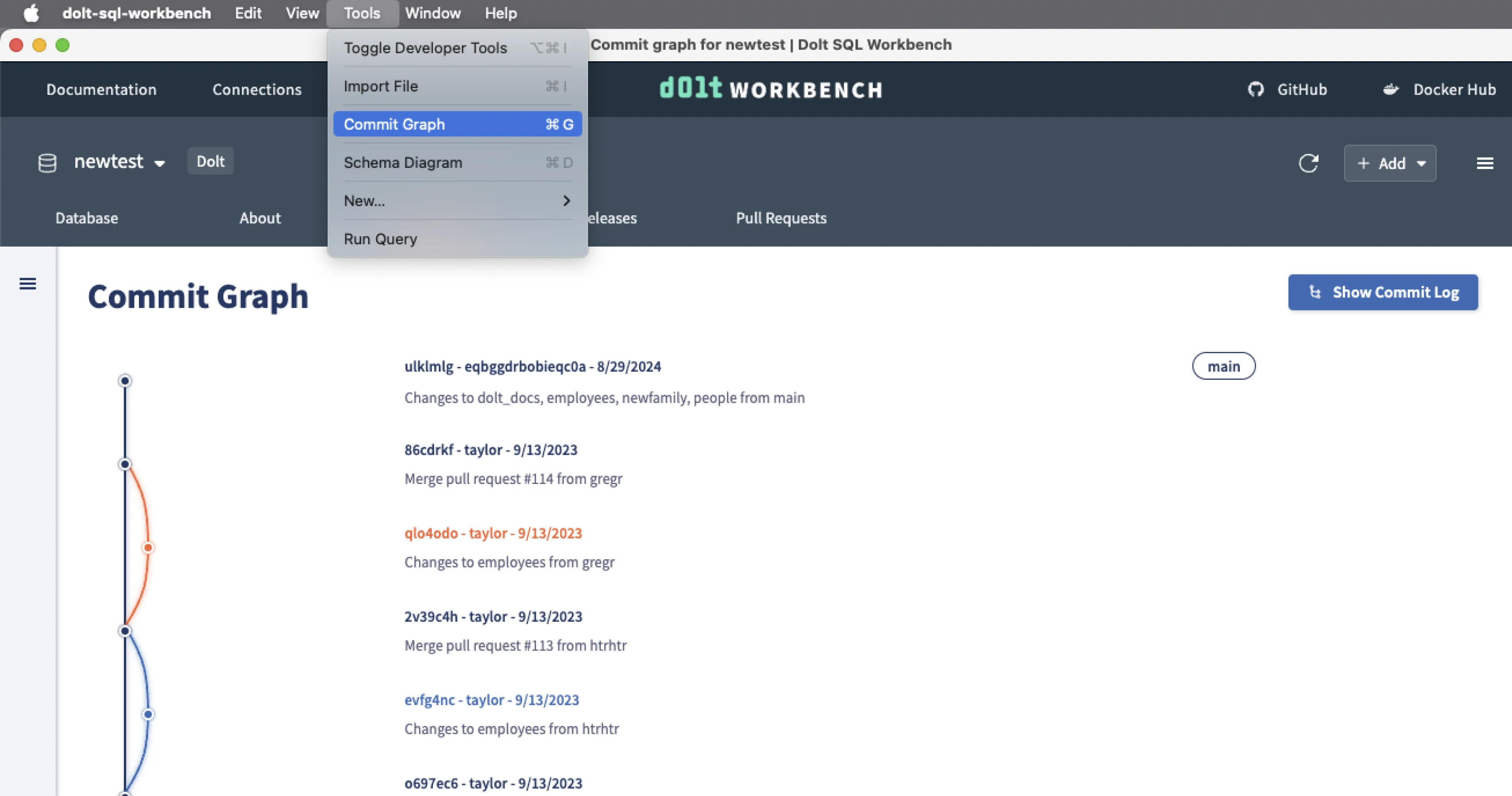Open the Documentation page

[101, 89]
